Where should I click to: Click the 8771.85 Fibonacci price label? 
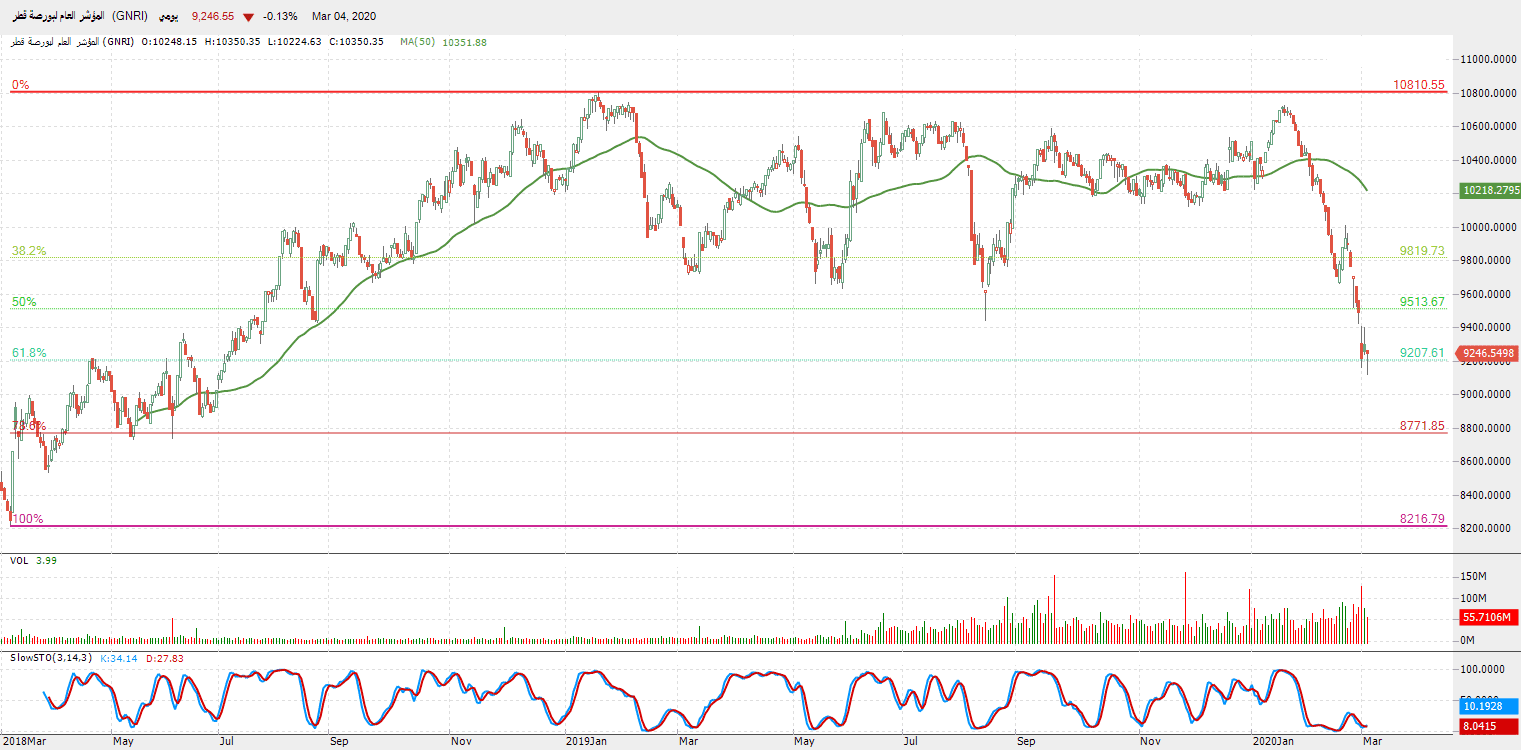tap(1423, 426)
